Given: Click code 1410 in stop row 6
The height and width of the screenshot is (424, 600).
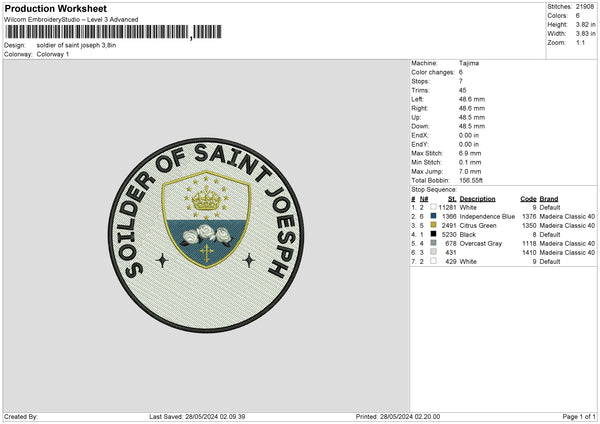Looking at the screenshot, I should (529, 253).
